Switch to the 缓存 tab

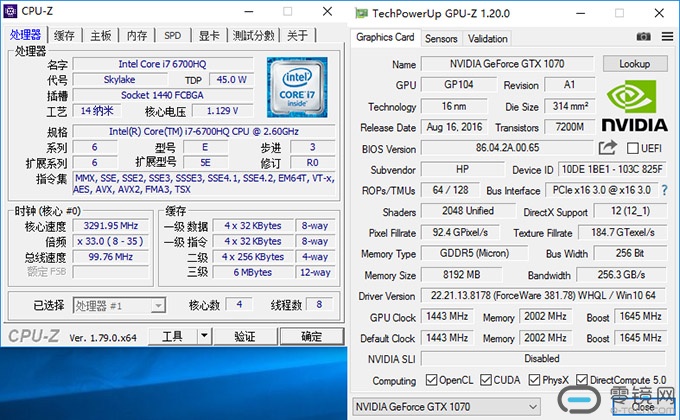pyautogui.click(x=64, y=36)
